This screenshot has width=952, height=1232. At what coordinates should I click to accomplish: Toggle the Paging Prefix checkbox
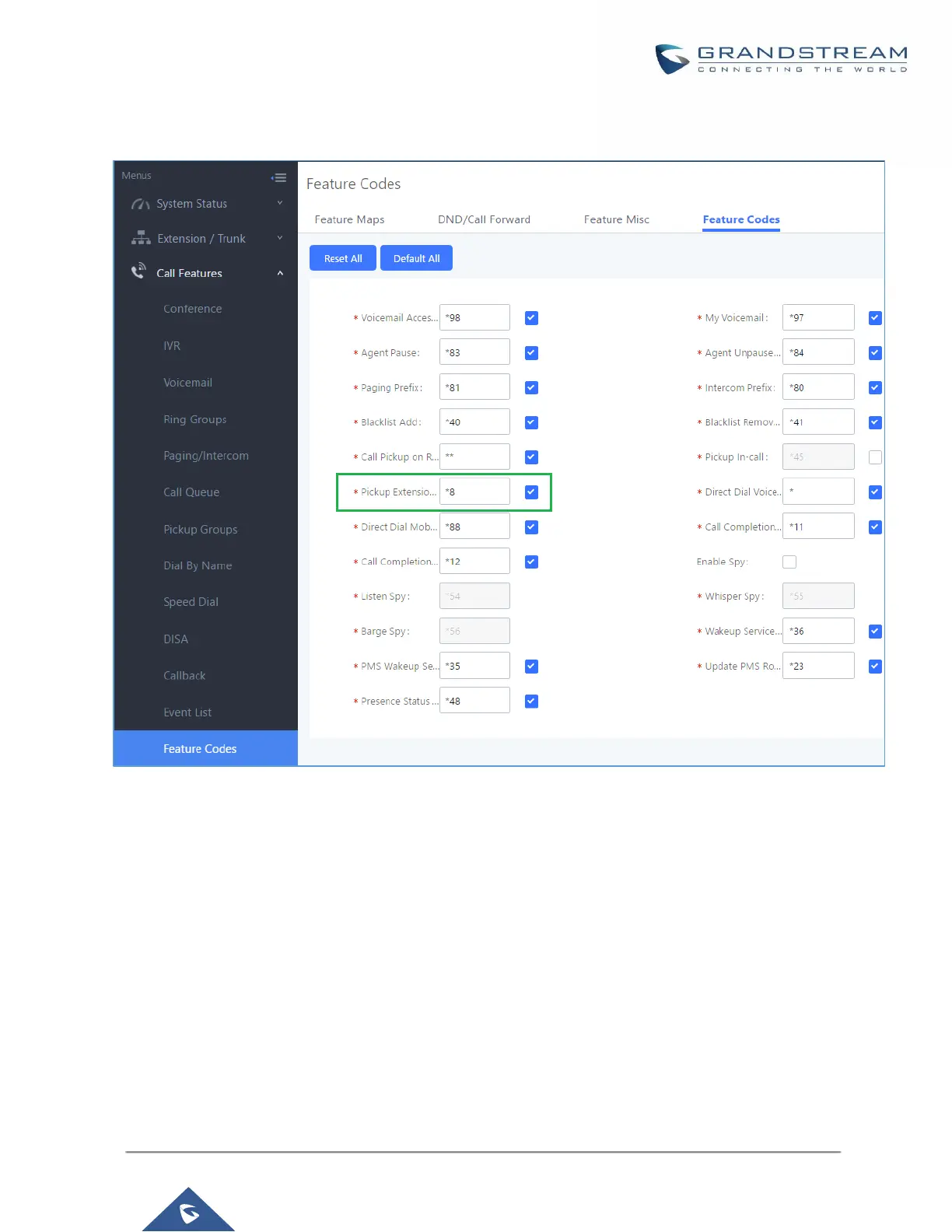pos(531,387)
